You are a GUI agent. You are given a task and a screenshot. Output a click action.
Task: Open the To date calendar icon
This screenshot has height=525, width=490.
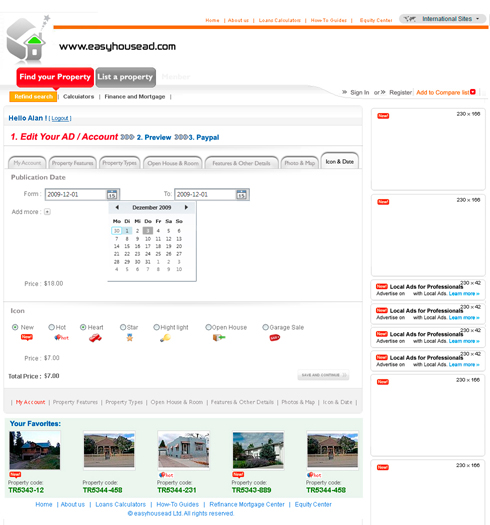tap(241, 195)
